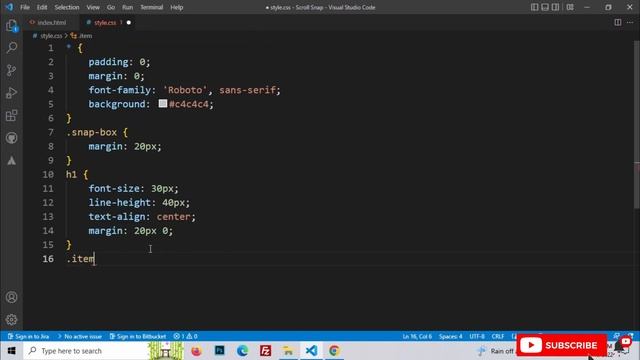The image size is (640, 360).
Task: Open the UTF-8 encoding selector
Action: [x=477, y=336]
